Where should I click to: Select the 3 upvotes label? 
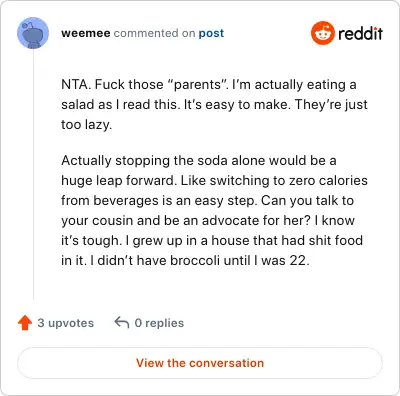click(66, 323)
